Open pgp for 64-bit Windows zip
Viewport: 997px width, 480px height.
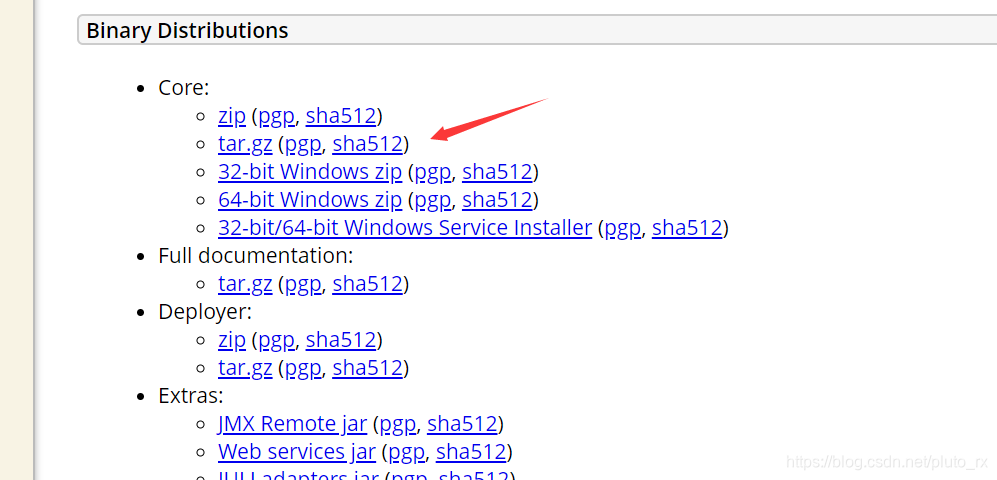coord(432,200)
